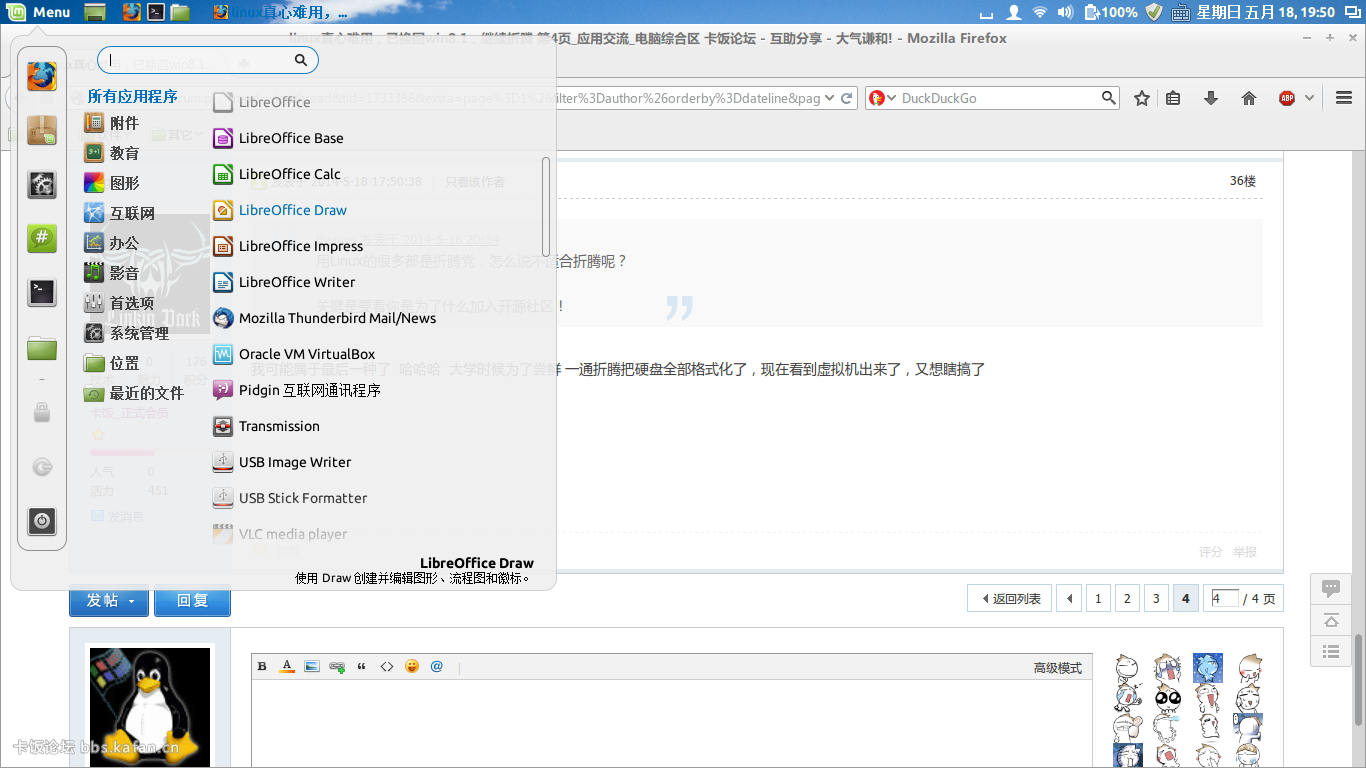Screen dimensions: 1366x768
Task: Launch Firefox from the menu favorites sidebar
Action: pos(41,76)
